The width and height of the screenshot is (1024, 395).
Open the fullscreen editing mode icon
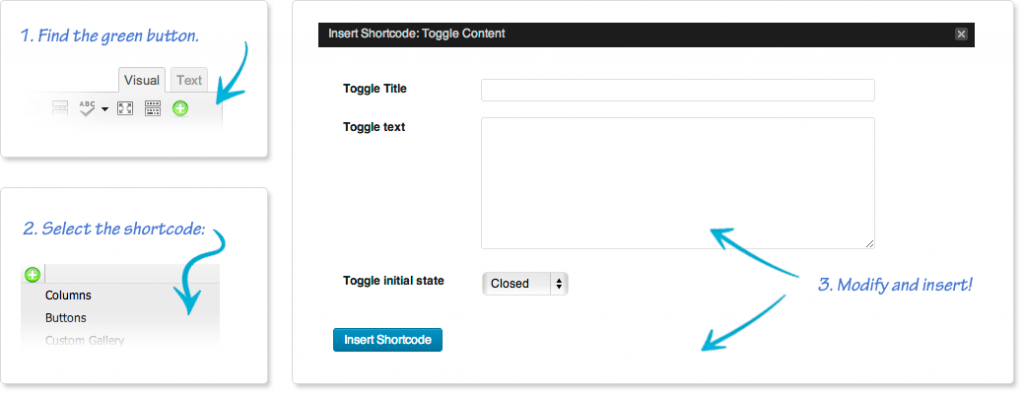[x=125, y=108]
